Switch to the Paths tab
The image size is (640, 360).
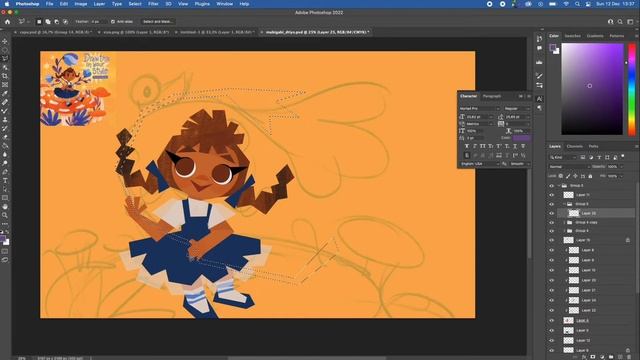point(593,146)
